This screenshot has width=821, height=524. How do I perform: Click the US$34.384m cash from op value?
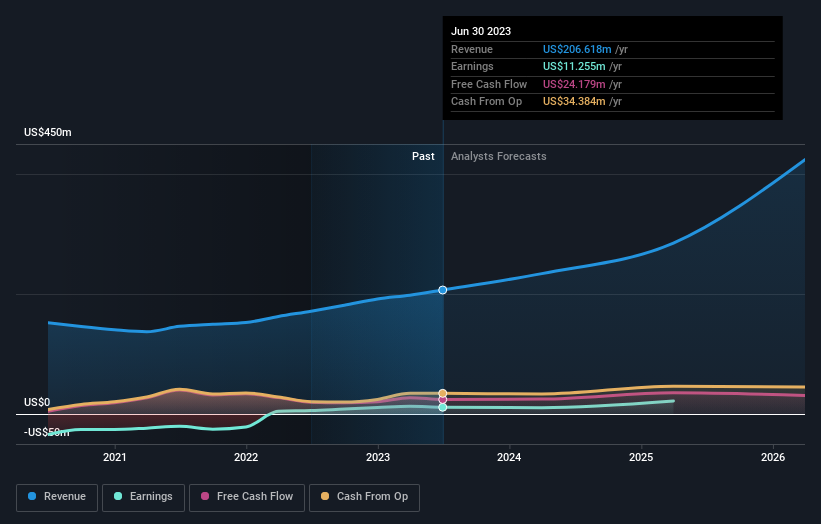[x=574, y=102]
